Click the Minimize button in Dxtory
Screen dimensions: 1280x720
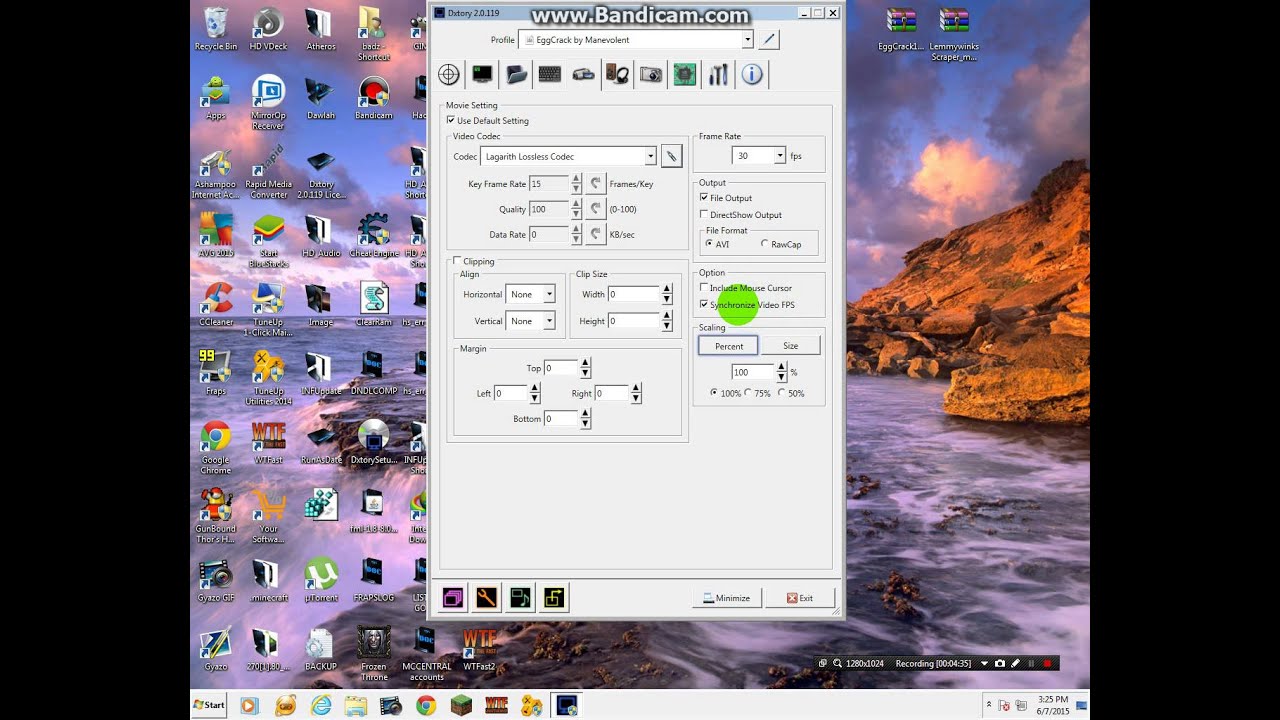coord(727,598)
